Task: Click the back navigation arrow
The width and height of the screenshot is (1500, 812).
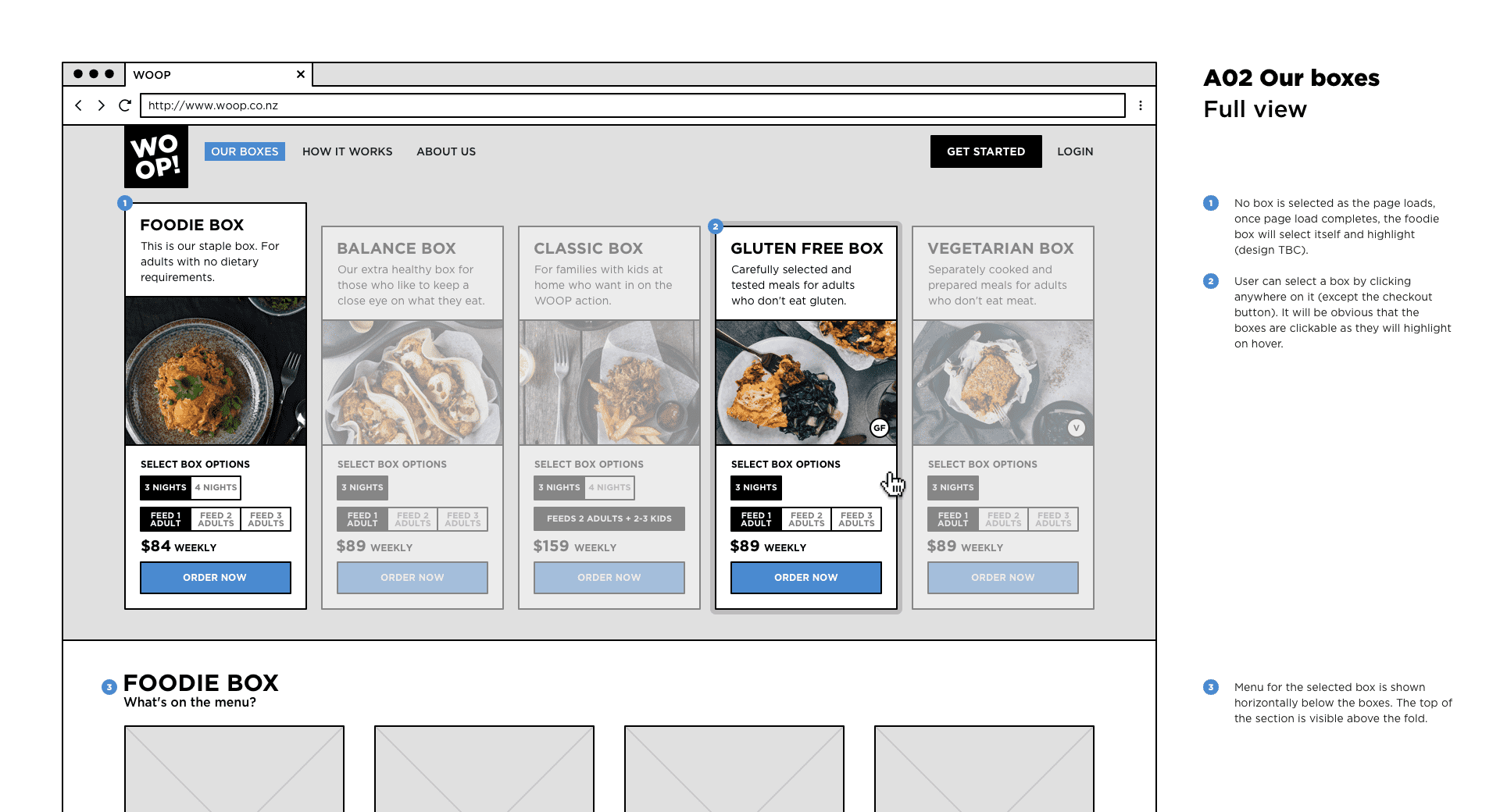Action: click(x=78, y=105)
